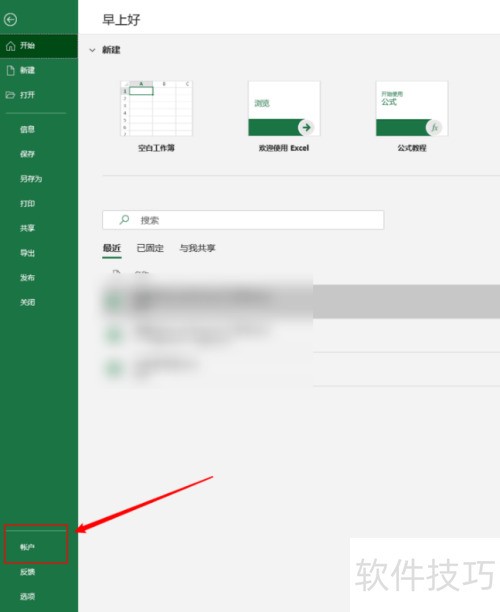The height and width of the screenshot is (612, 500).
Task: Click the back arrow icon
Action: coord(11,19)
